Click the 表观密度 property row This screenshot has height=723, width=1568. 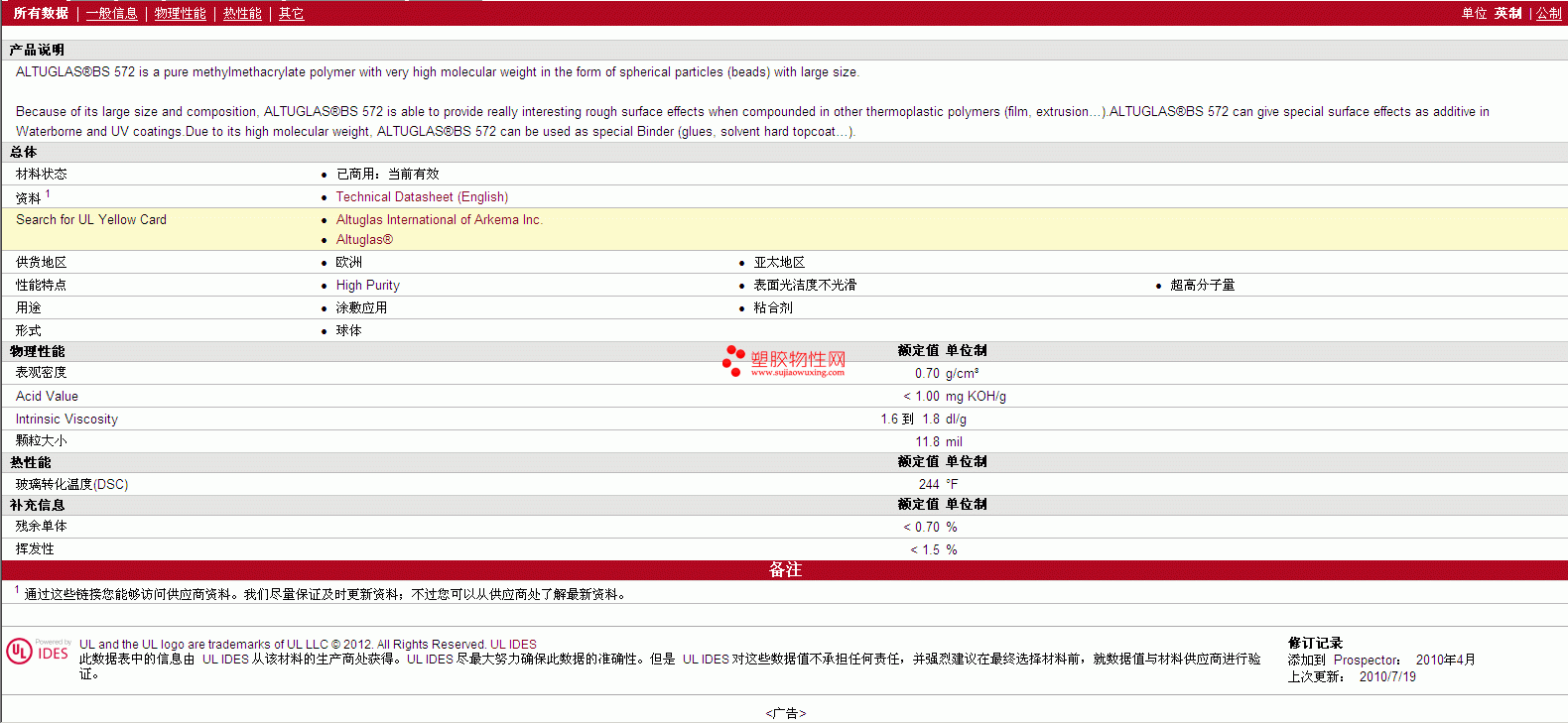(x=784, y=373)
